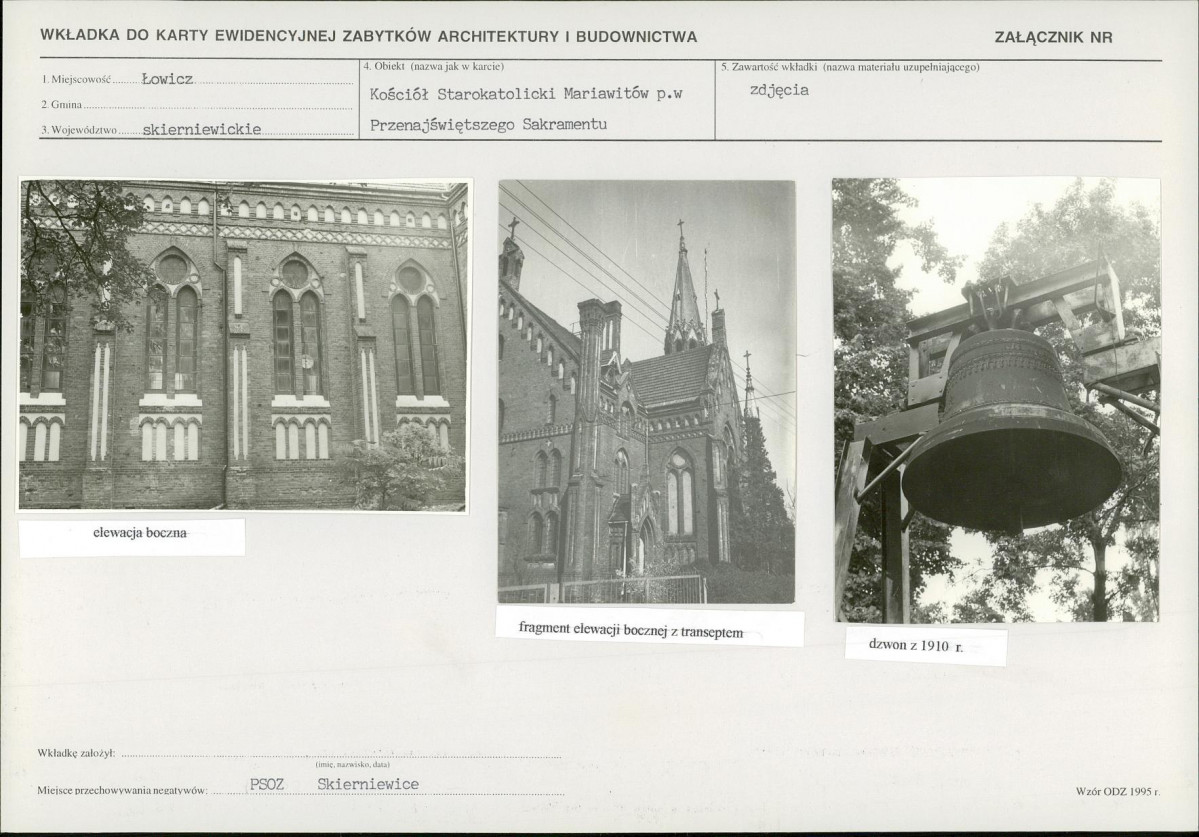Click the Województwo field 'skierniewickie'
Viewport: 1199px width, 837px height.
click(x=197, y=129)
